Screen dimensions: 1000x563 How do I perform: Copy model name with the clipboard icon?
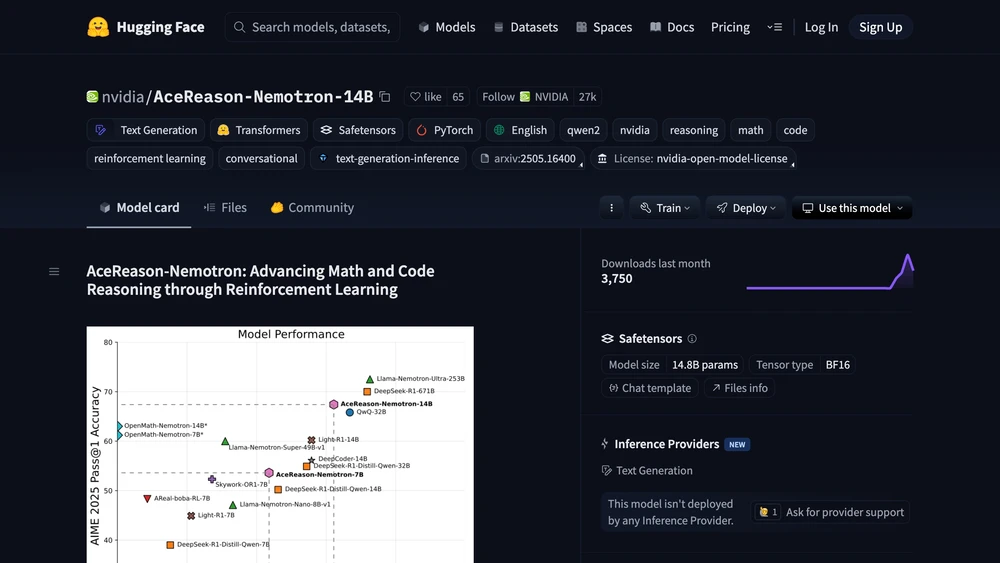385,97
